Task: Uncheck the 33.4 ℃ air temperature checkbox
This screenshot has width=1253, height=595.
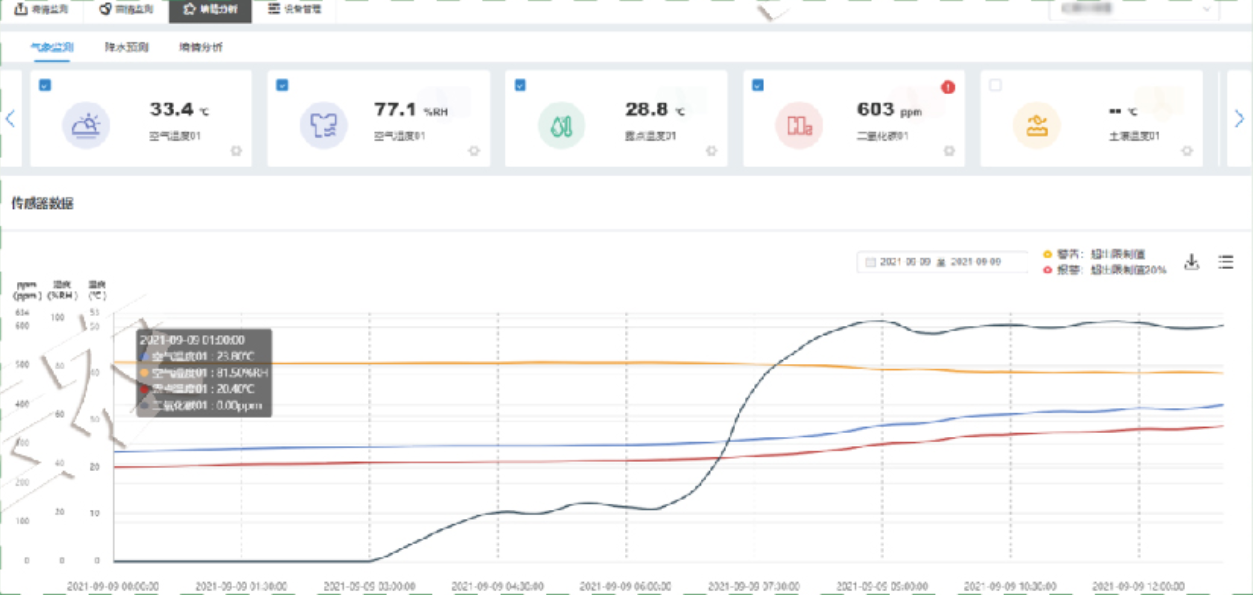Action: click(45, 86)
